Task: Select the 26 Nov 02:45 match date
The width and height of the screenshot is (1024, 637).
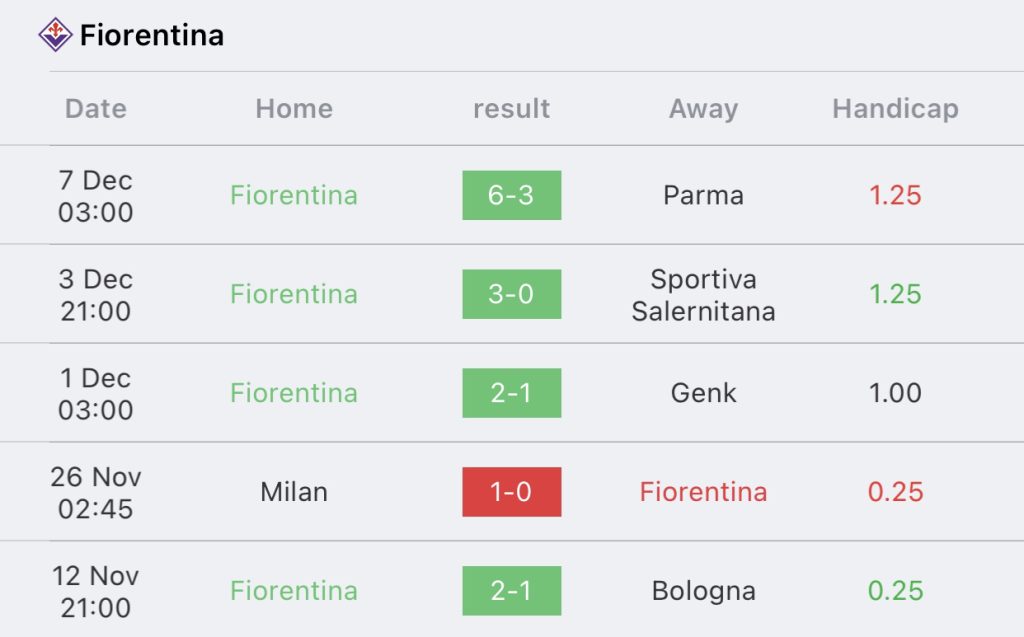Action: (x=95, y=493)
